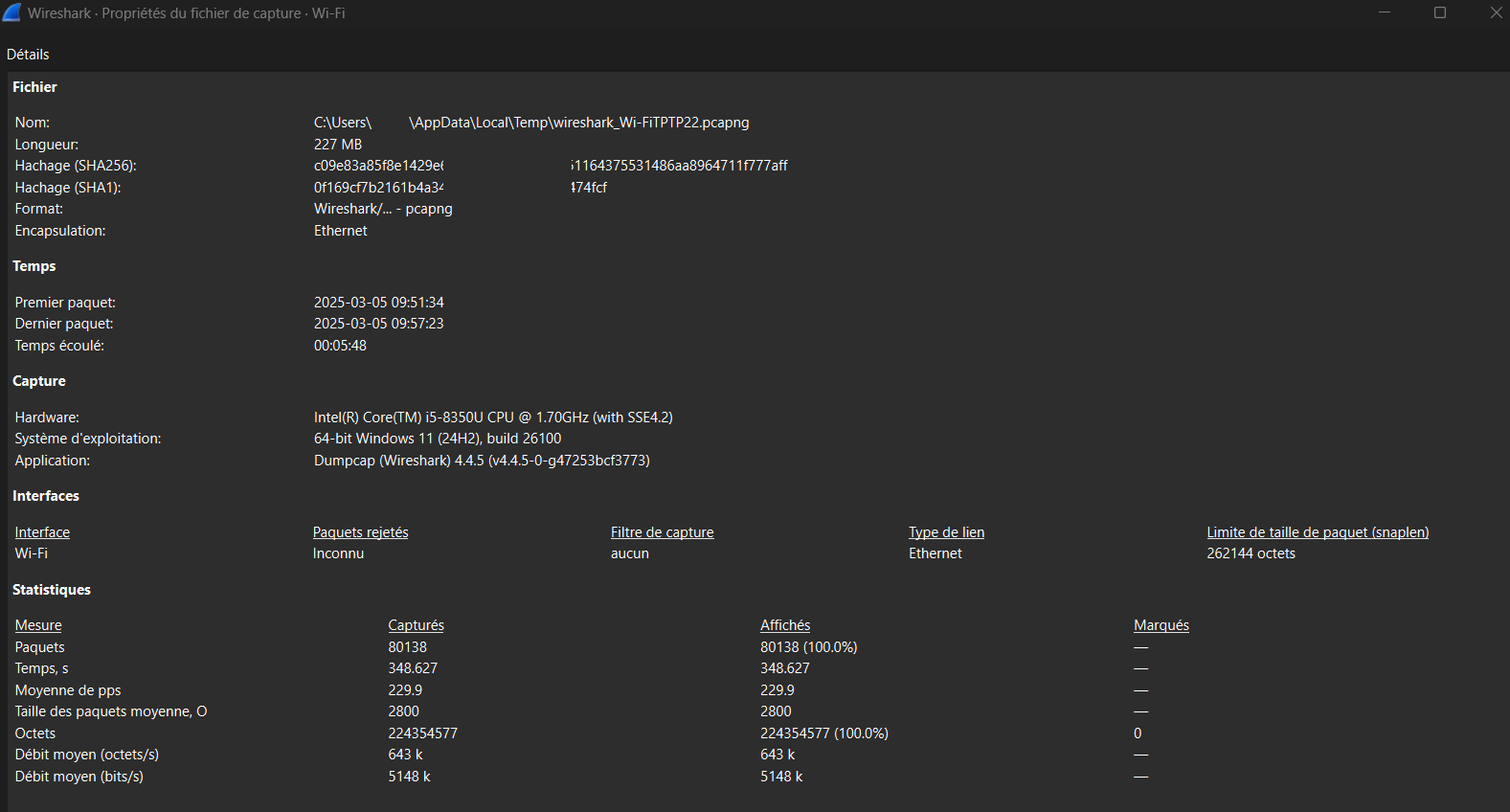Viewport: 1510px width, 812px height.
Task: Click the Paquets rejetés column header
Action: coord(360,532)
